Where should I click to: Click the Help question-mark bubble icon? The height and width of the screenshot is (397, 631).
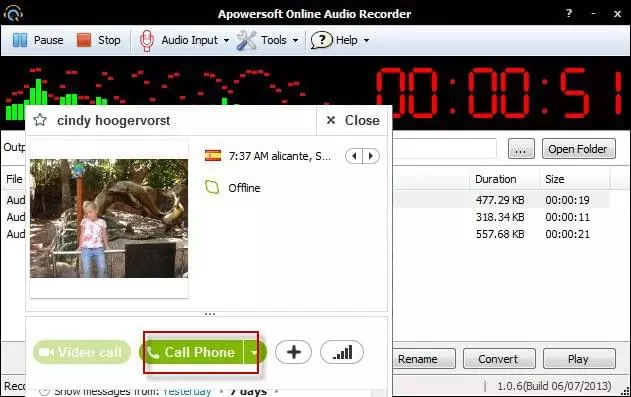[321, 40]
